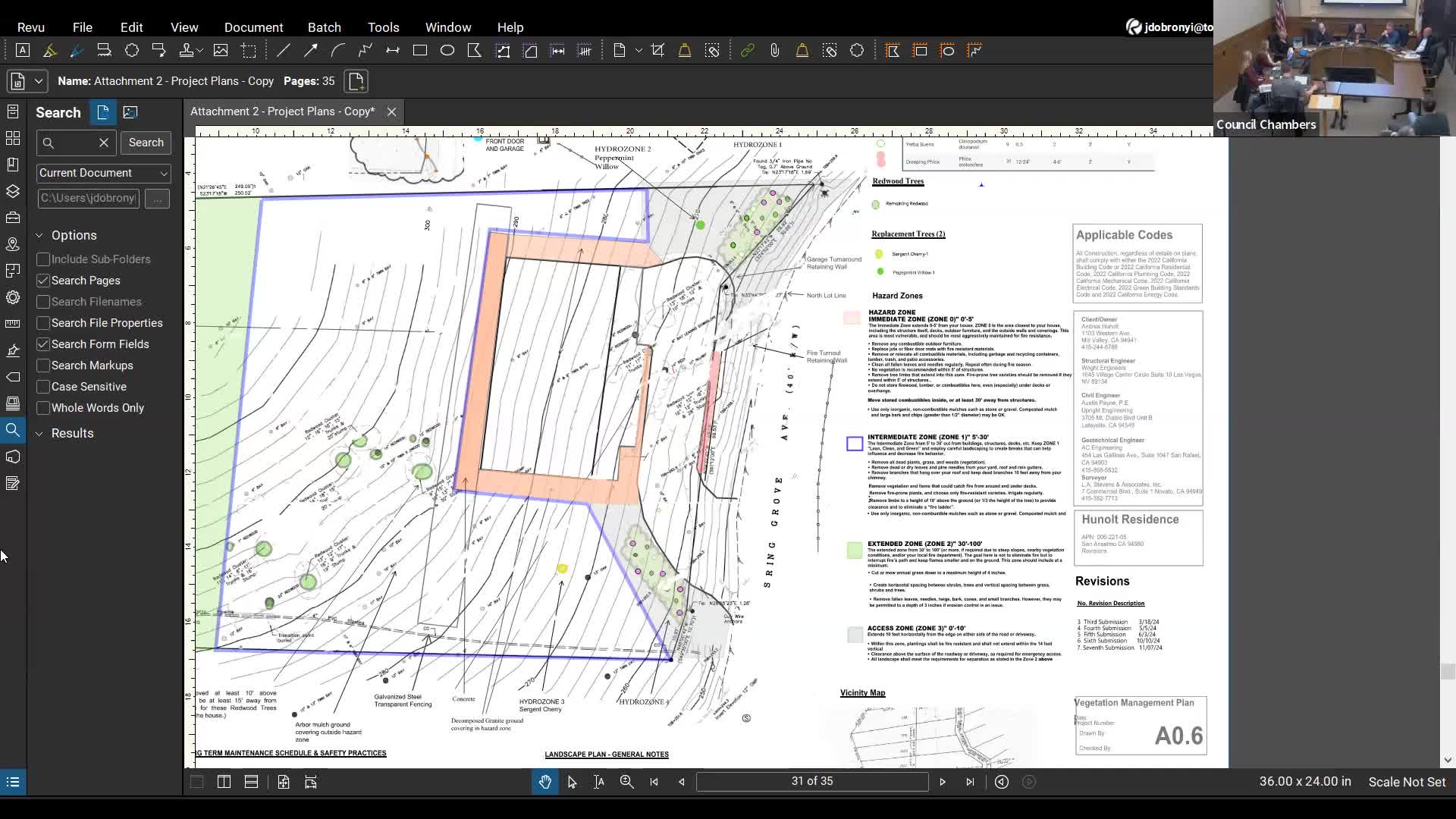
Task: Select the Arc tool
Action: tap(338, 51)
